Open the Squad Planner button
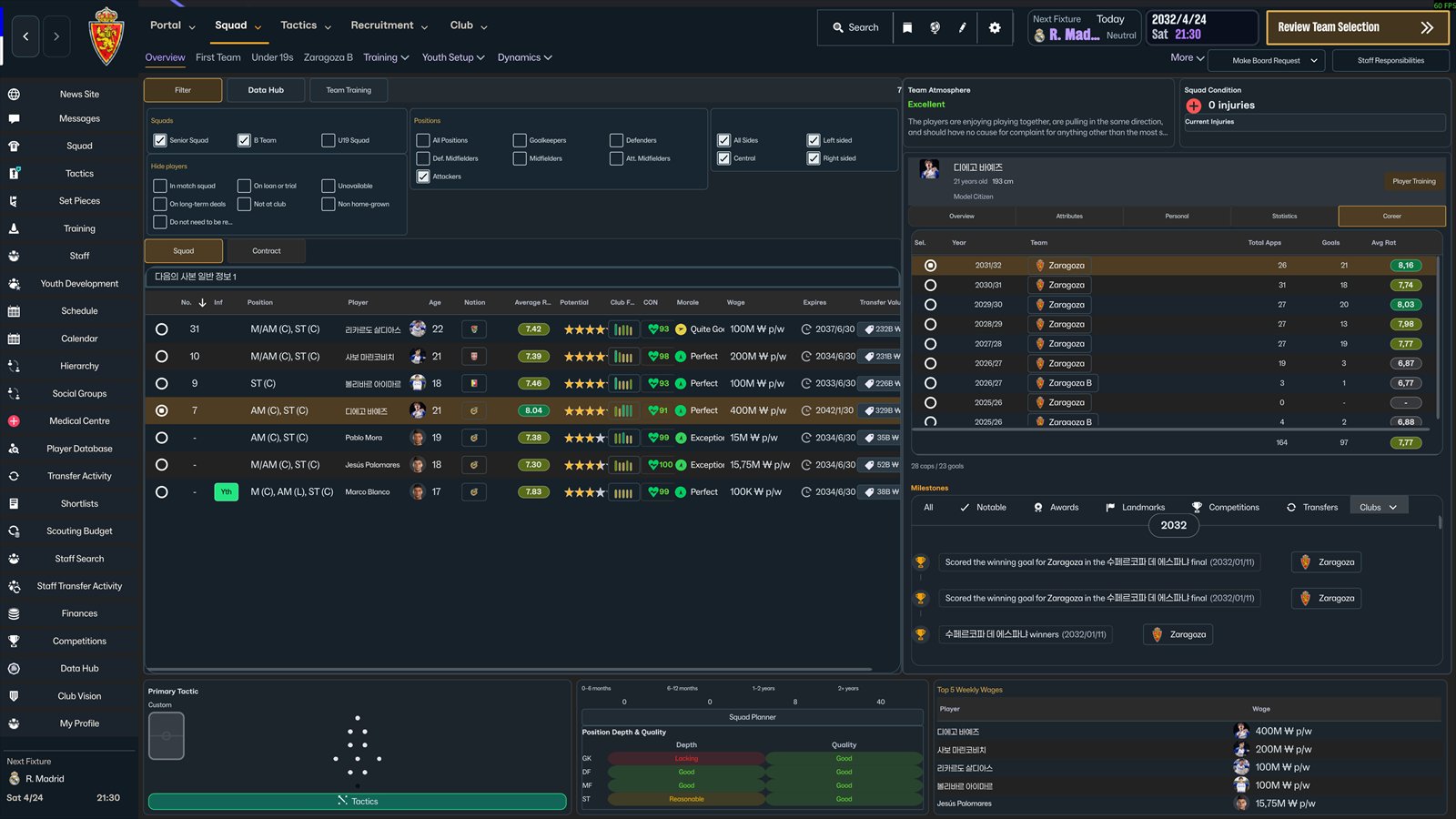 click(x=753, y=717)
